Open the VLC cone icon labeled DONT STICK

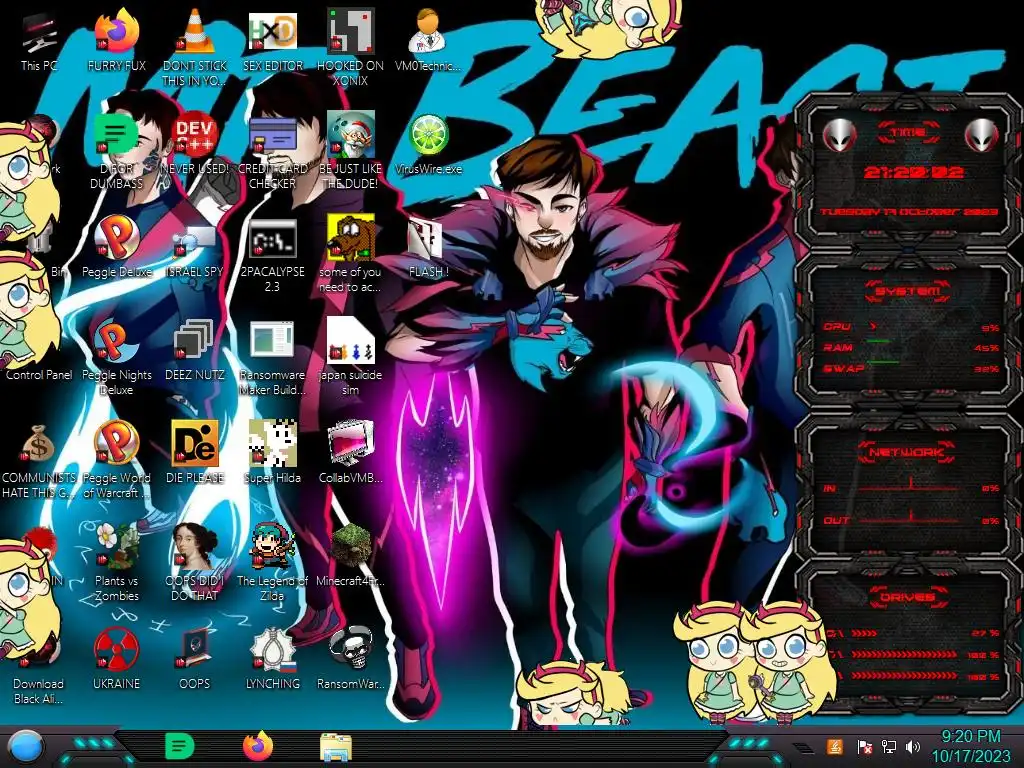coord(195,31)
